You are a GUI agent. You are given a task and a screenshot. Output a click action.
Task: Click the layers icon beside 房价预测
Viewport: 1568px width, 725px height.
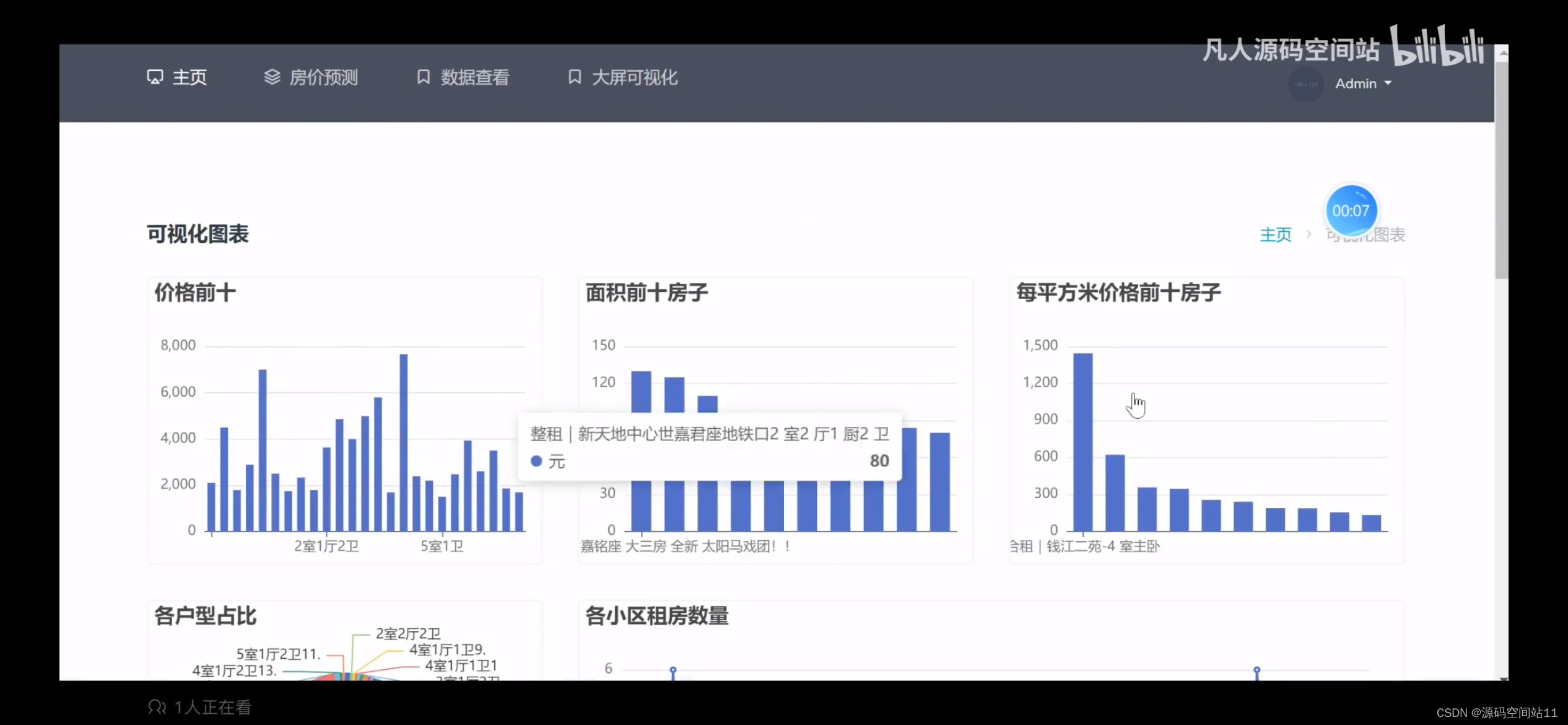[x=272, y=77]
